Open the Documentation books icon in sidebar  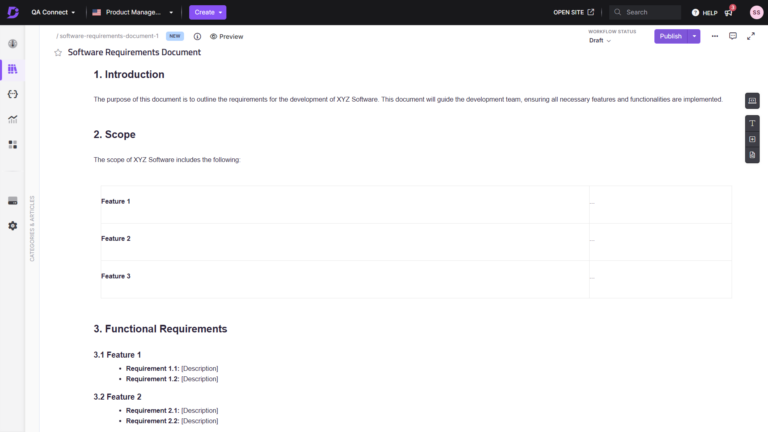coord(12,69)
